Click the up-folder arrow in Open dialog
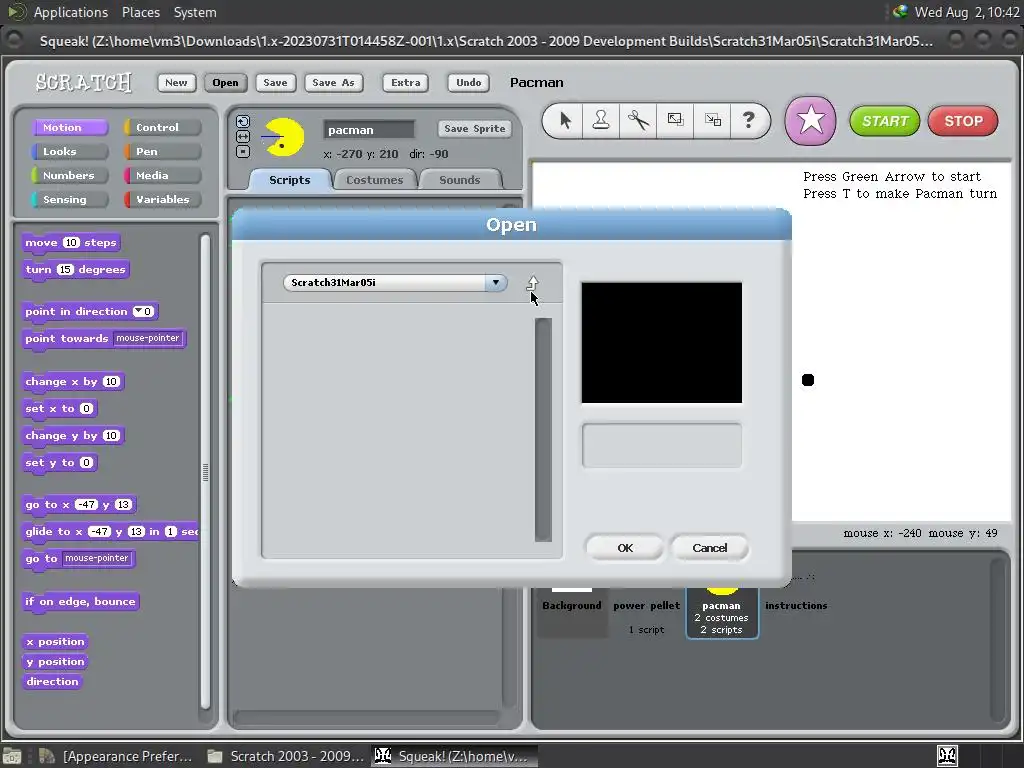1024x768 pixels. (x=533, y=282)
